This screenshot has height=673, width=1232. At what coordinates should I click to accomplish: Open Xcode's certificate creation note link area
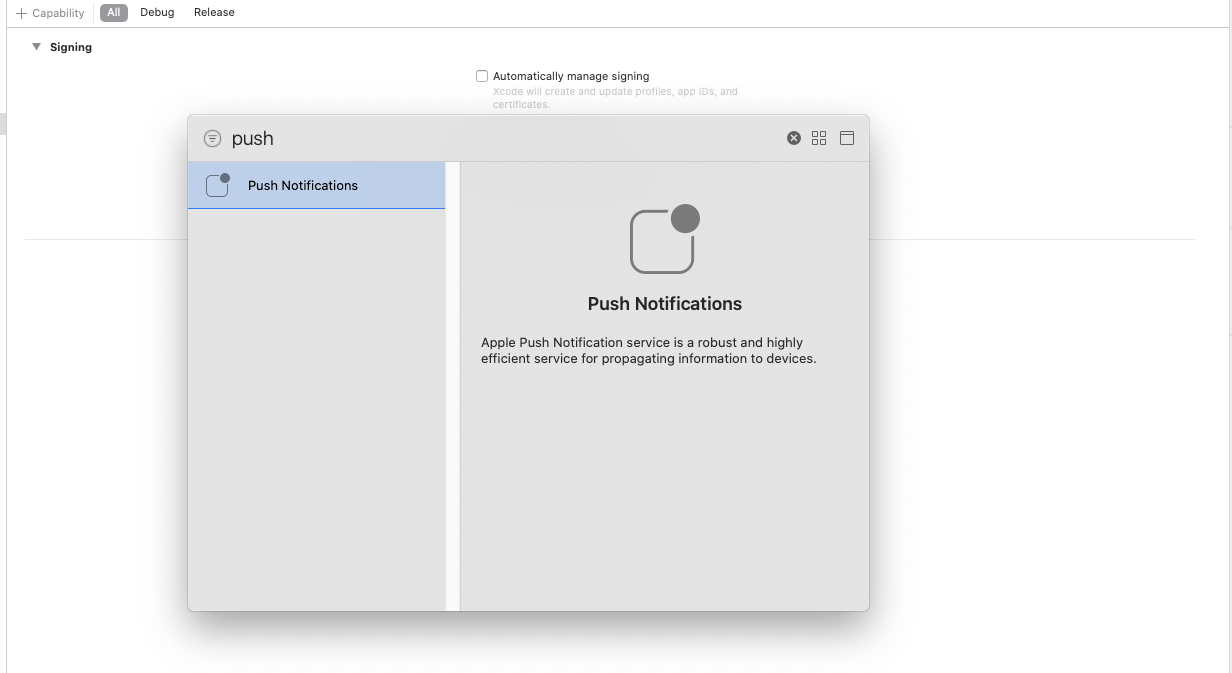click(x=615, y=97)
